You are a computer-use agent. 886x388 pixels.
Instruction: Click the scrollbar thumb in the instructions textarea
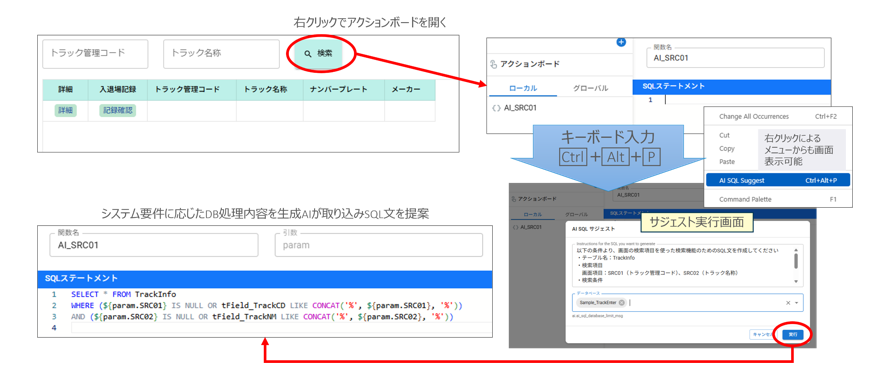[x=797, y=260]
